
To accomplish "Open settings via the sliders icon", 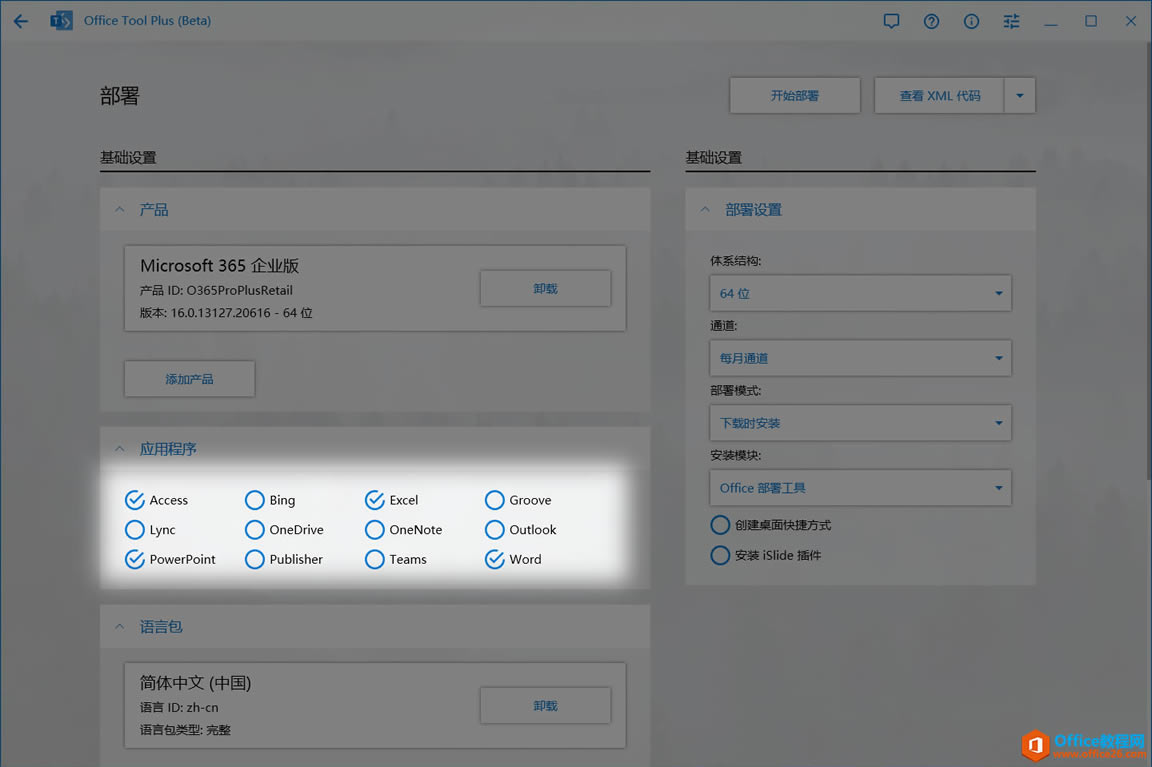I will coord(1011,20).
